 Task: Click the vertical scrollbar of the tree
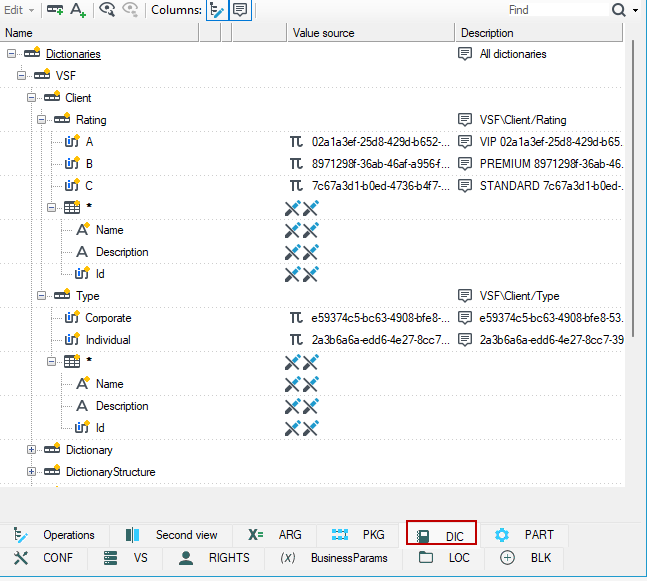point(633,188)
